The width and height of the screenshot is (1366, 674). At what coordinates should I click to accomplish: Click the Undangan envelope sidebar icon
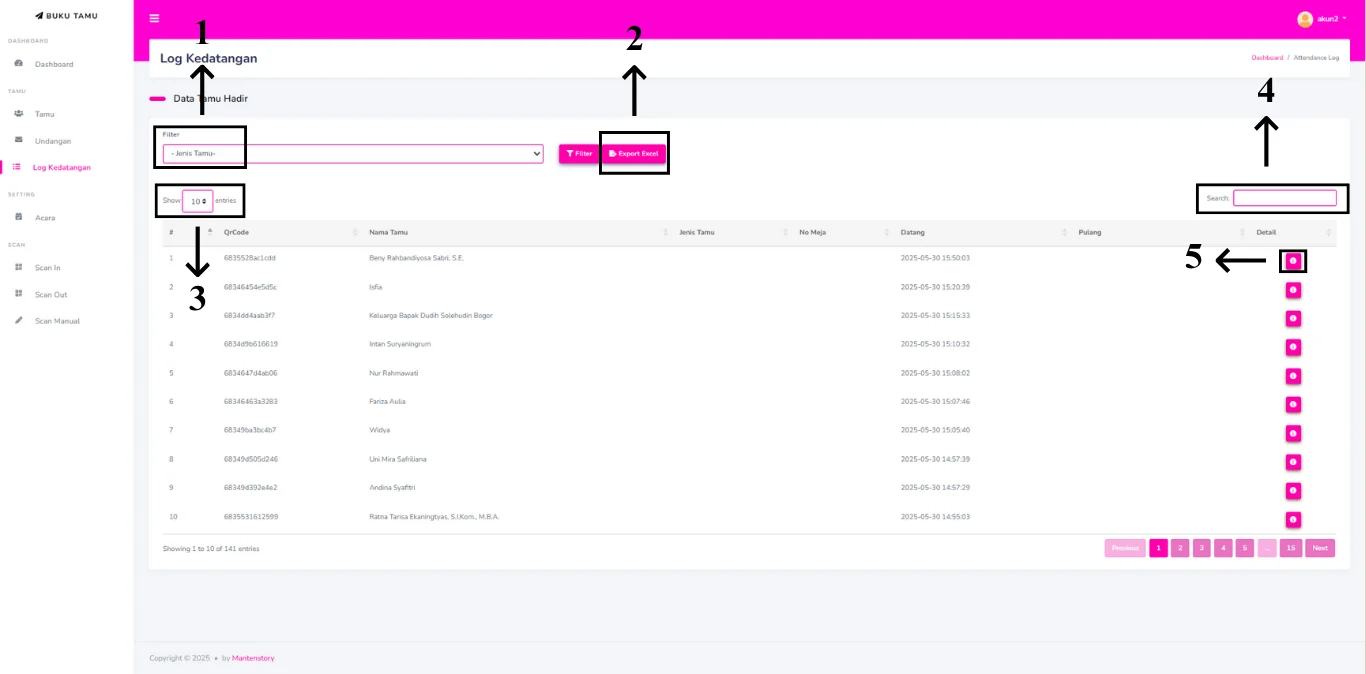19,140
